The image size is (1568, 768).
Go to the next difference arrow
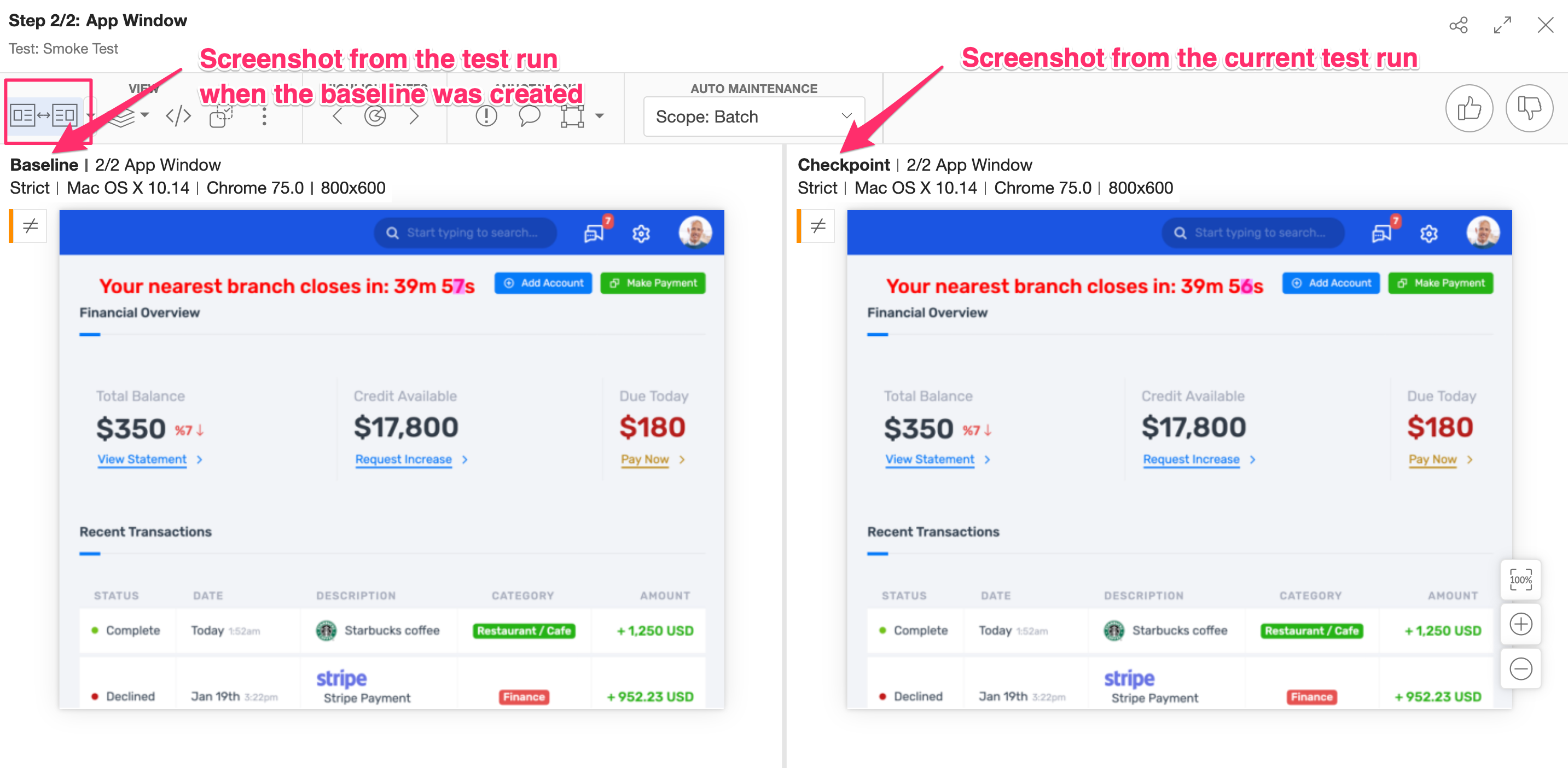(x=414, y=115)
